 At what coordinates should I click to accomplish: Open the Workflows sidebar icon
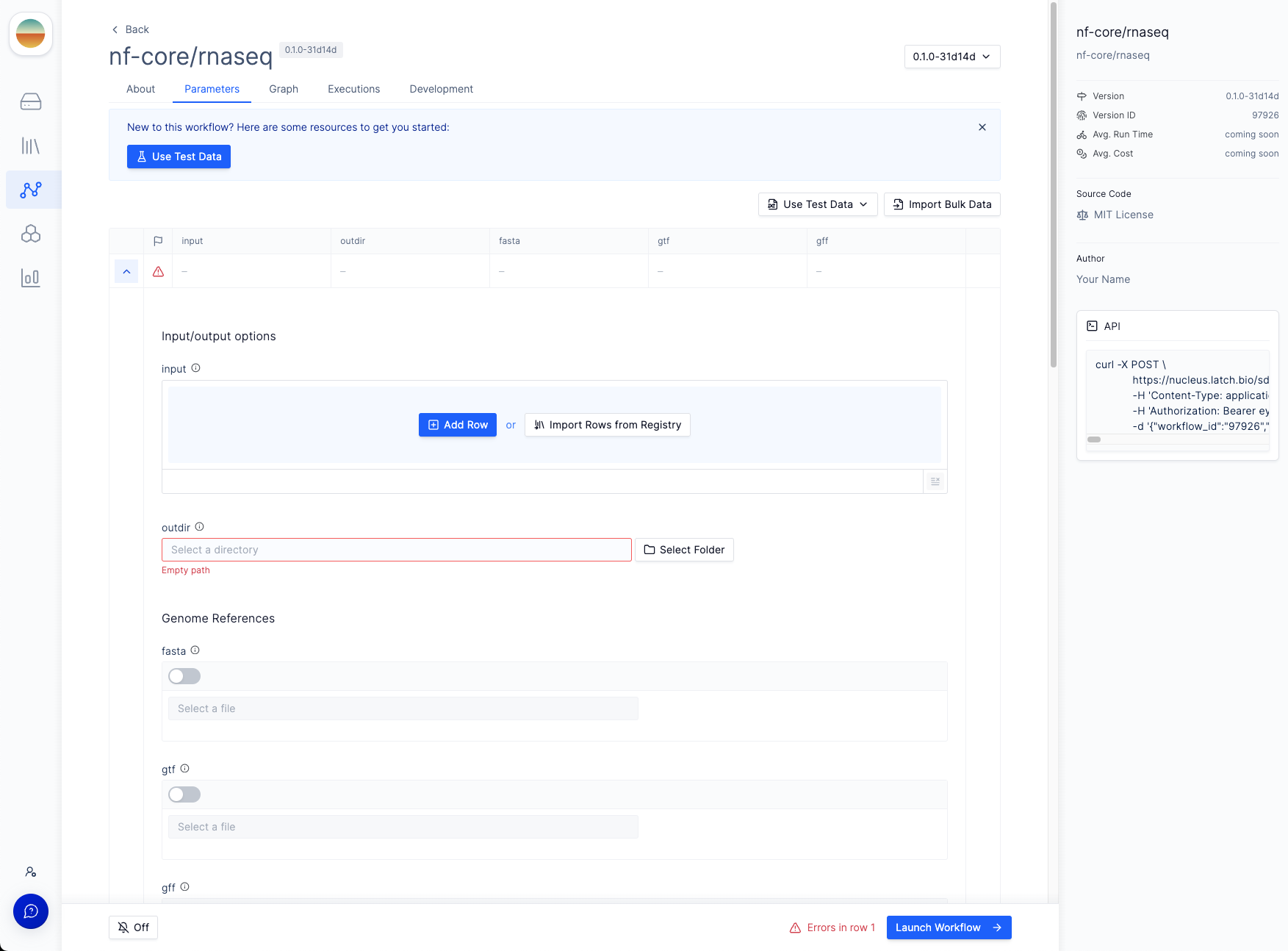pos(31,190)
